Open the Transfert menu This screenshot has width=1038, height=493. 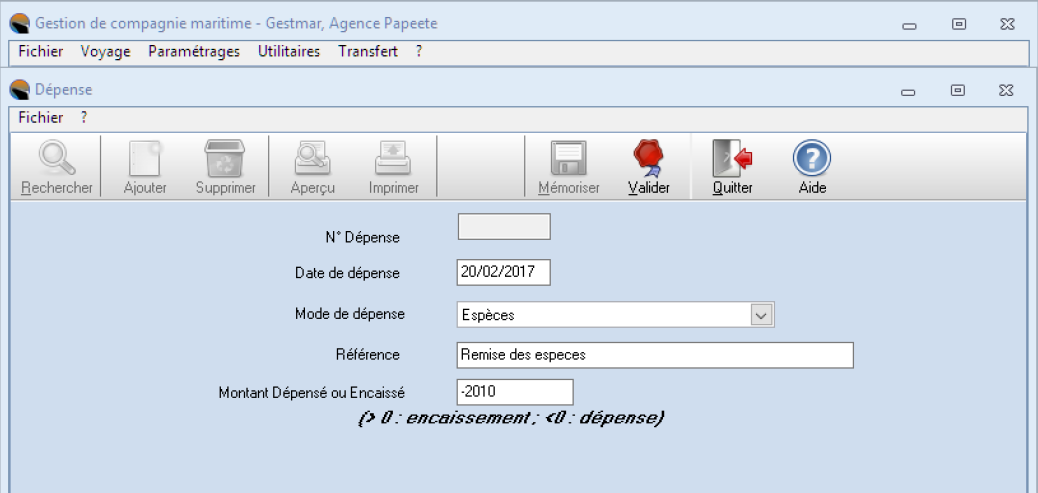tap(367, 52)
